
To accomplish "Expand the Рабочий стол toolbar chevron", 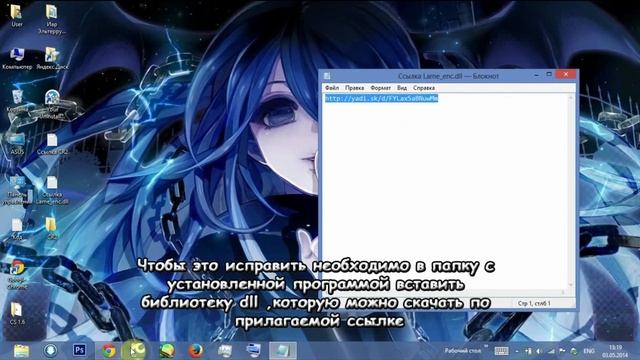I will coord(486,347).
